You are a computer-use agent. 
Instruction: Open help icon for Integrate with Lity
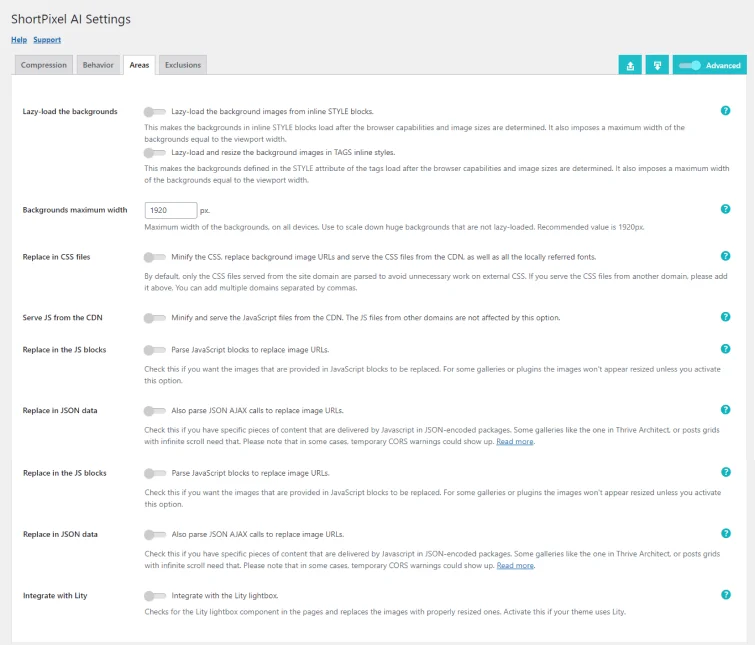pyautogui.click(x=726, y=594)
